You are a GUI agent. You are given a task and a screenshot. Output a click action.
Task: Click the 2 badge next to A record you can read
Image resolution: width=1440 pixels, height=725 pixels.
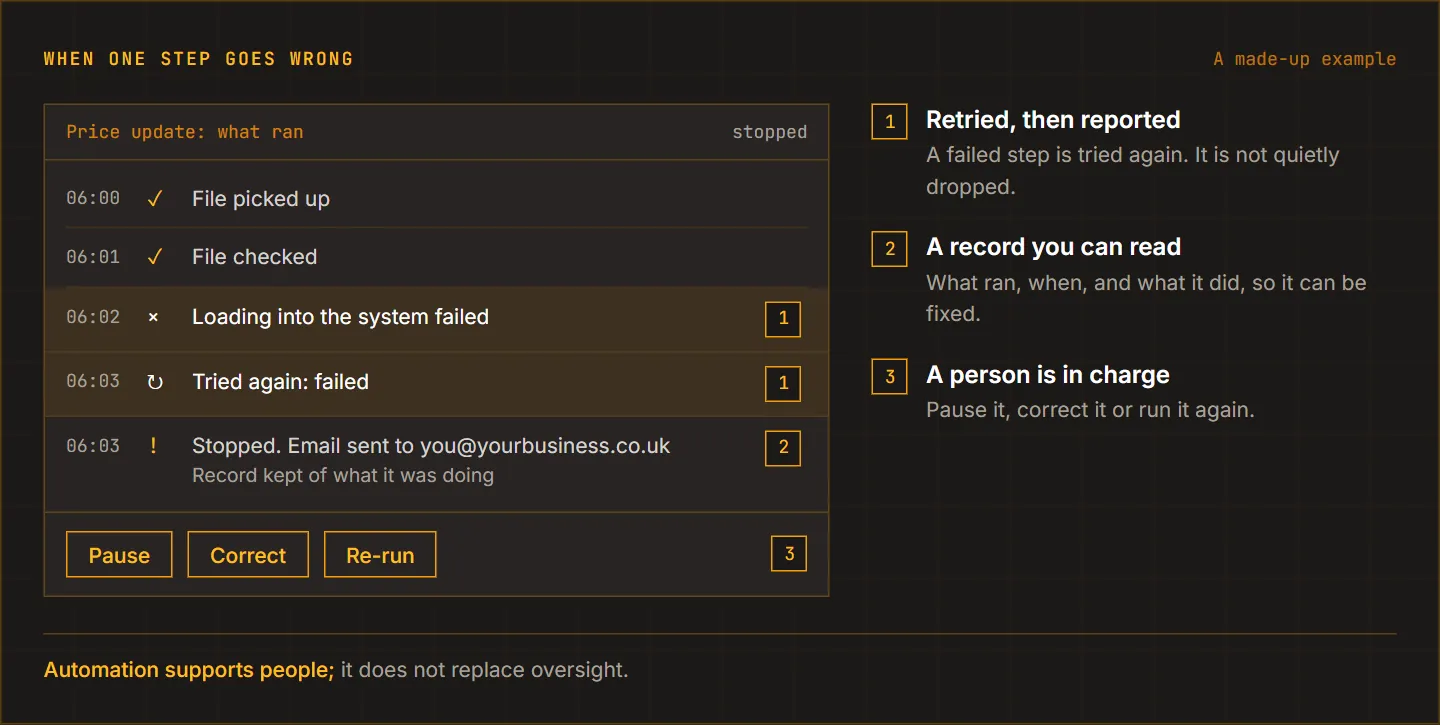click(890, 249)
